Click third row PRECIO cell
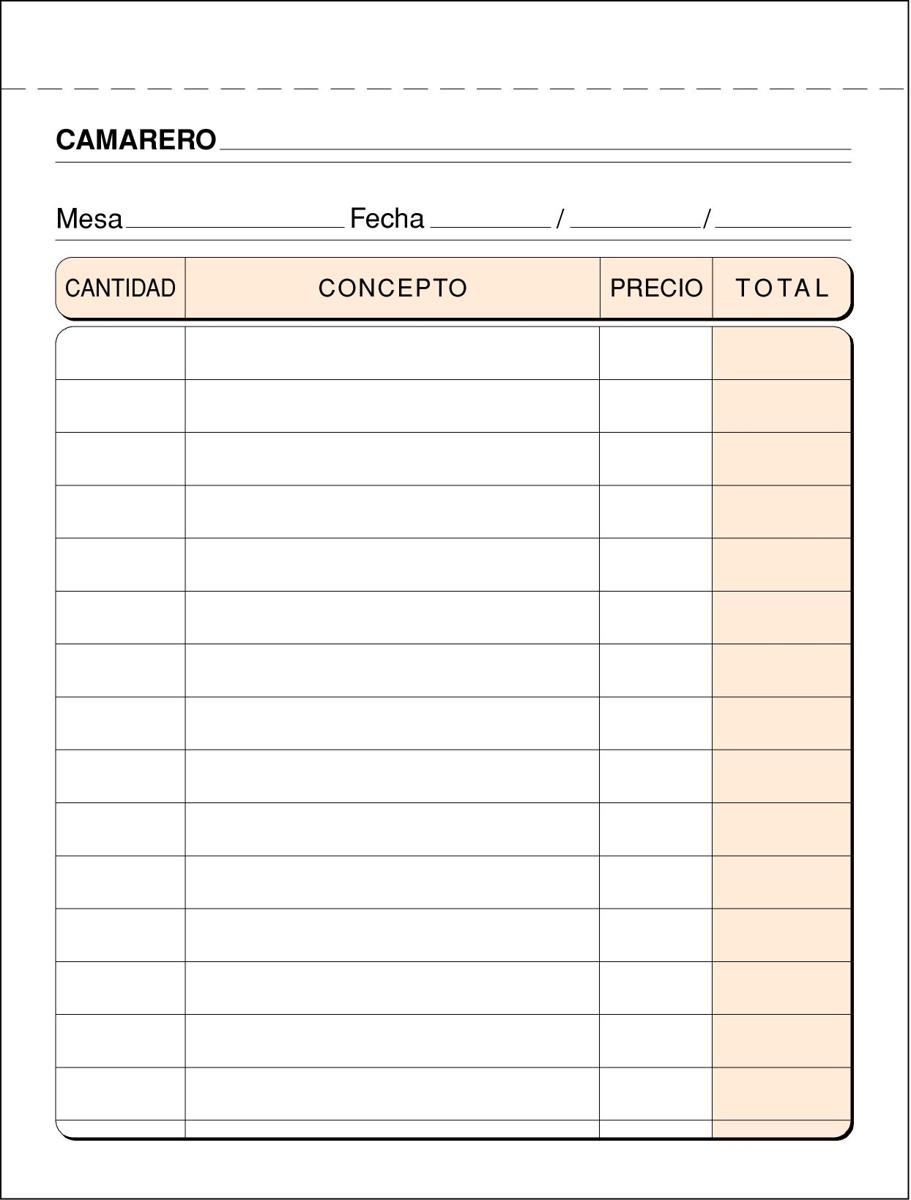 [x=656, y=459]
